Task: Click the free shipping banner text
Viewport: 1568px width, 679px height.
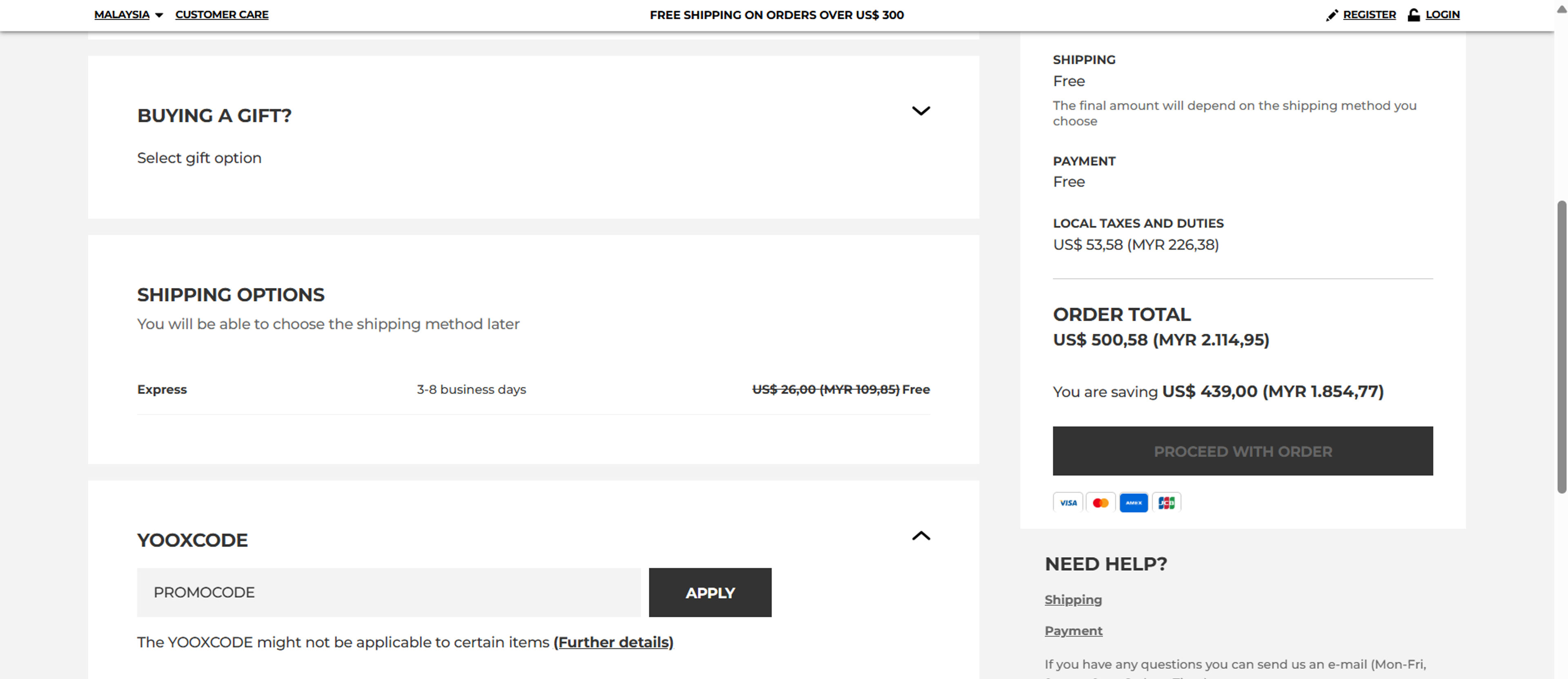Action: [x=777, y=15]
